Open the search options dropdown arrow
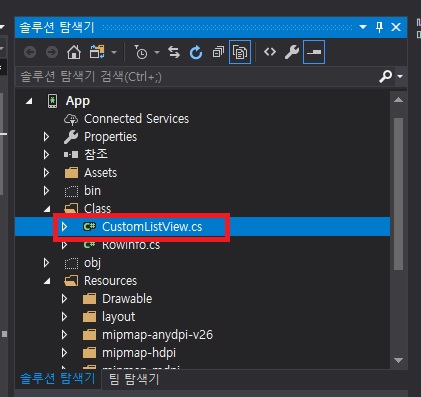The width and height of the screenshot is (421, 397). coord(400,77)
